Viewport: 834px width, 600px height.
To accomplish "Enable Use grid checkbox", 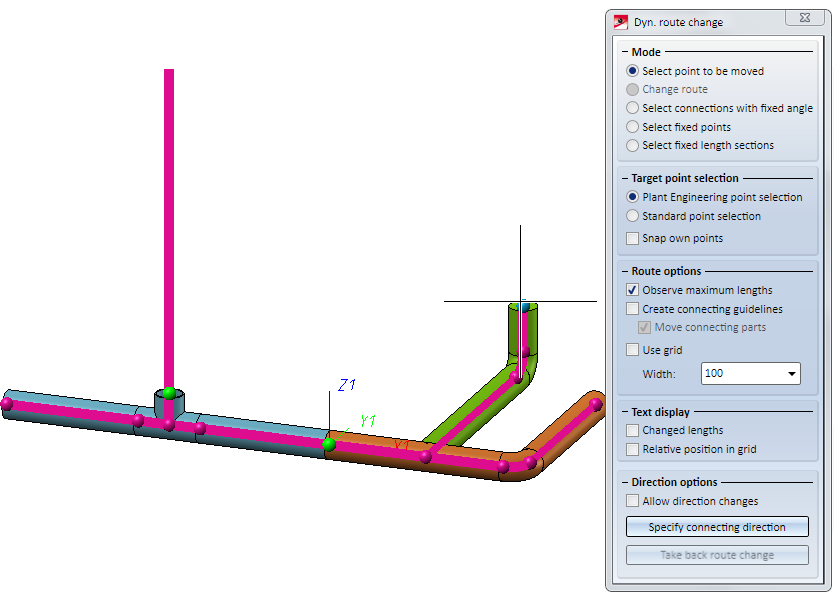I will 632,350.
